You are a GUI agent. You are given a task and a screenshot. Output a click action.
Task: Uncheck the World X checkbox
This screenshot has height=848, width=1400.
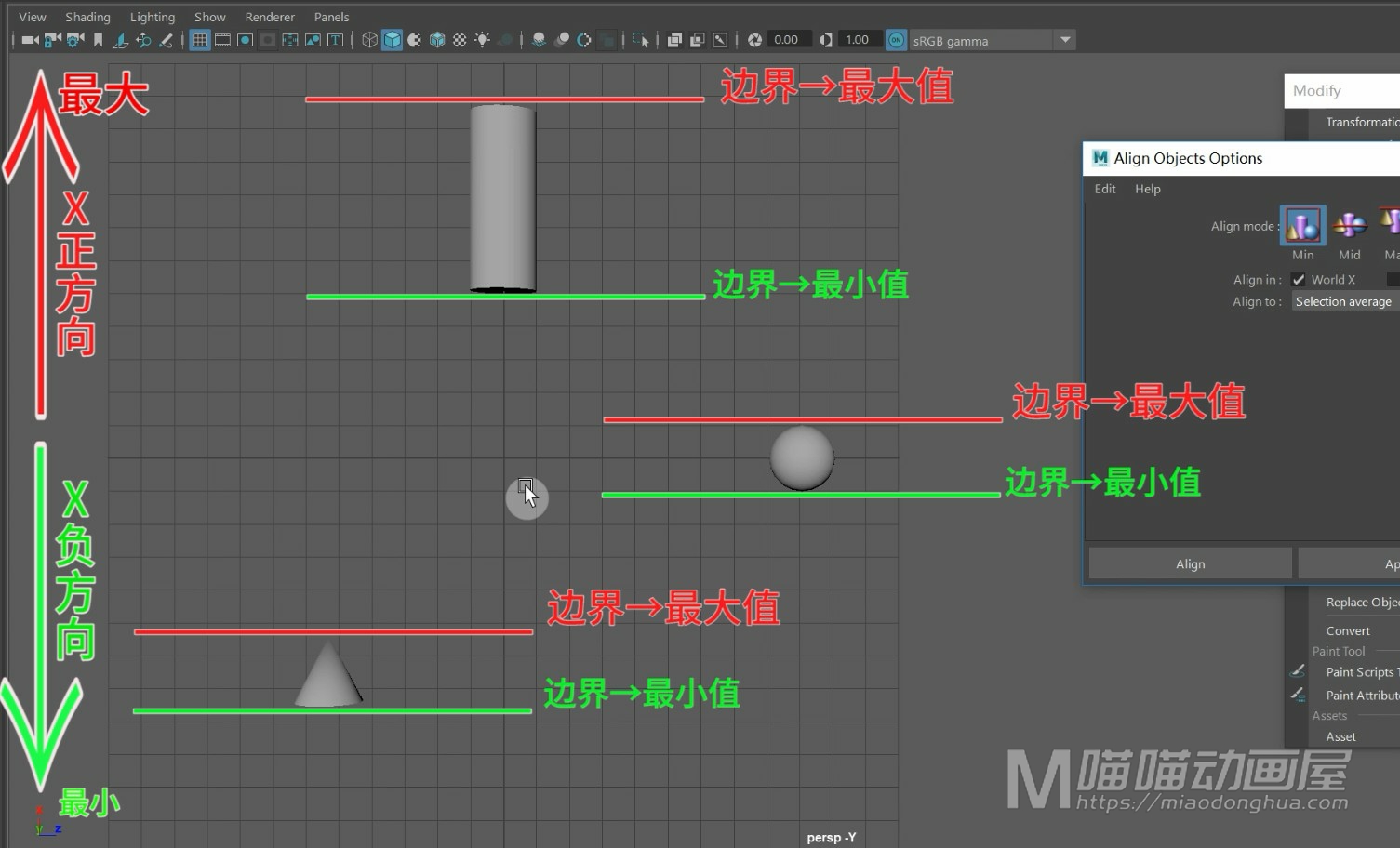point(1299,280)
